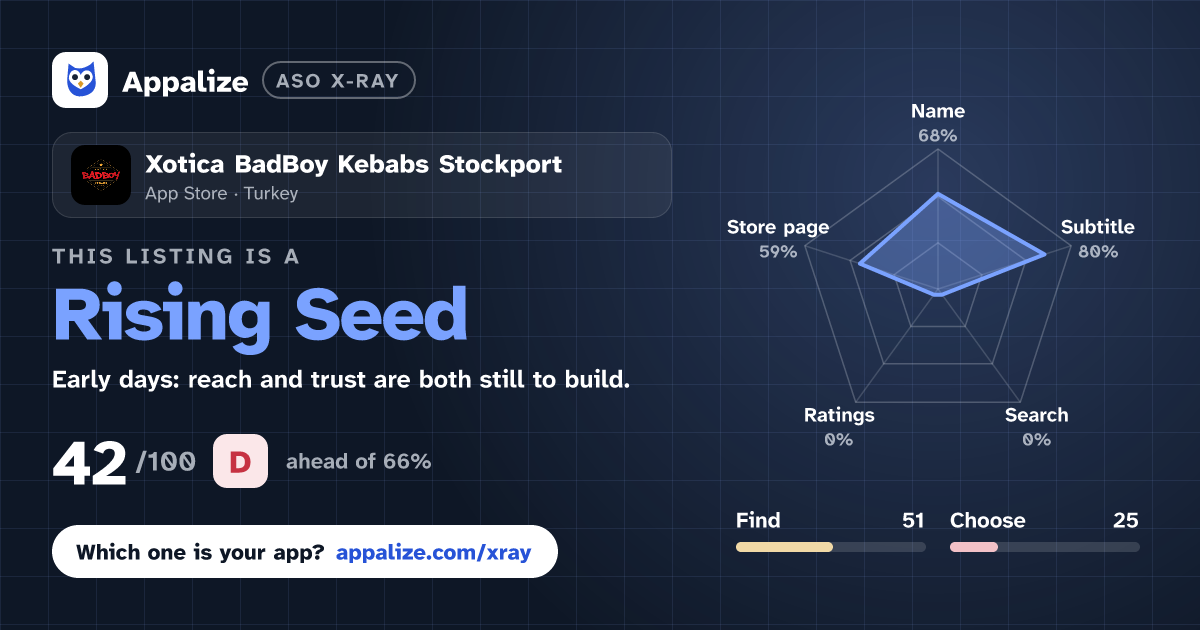Click the Which one is your app button
Screen dimensions: 1200x630
(304, 552)
